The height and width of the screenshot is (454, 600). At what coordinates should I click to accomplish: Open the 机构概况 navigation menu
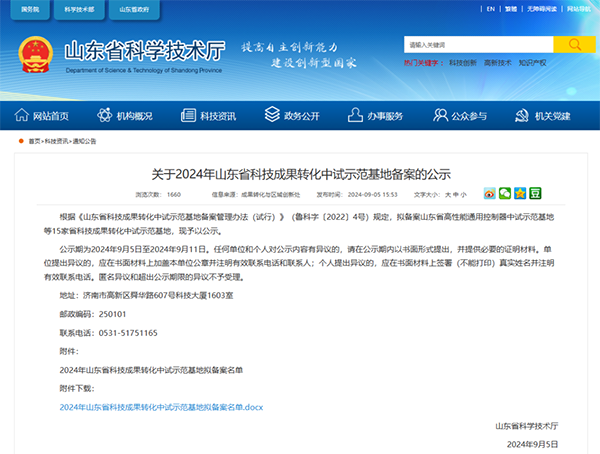click(127, 116)
